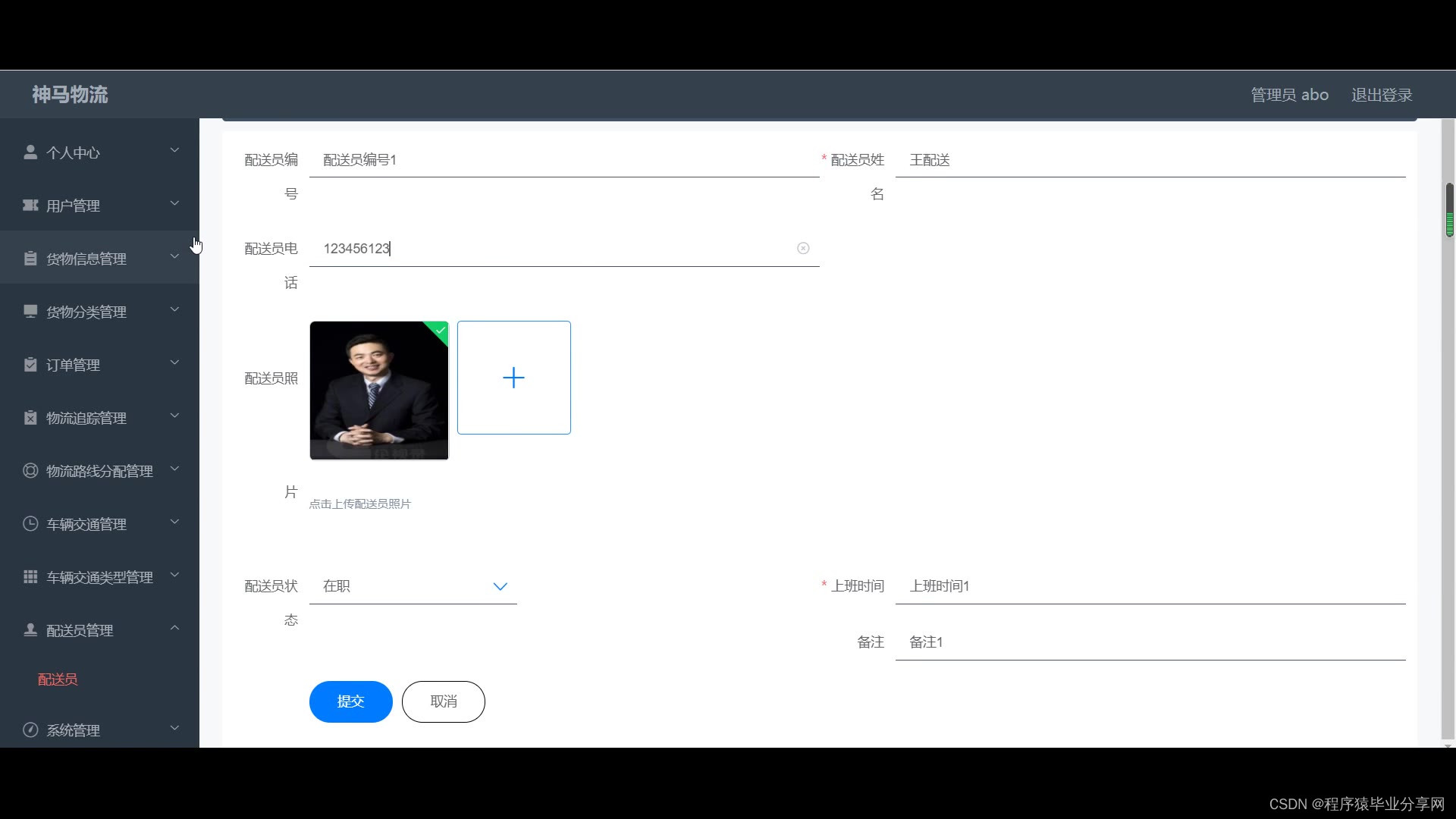Viewport: 1456px width, 819px height.
Task: Click the 货物信息管理 clipboard icon
Action: (30, 259)
